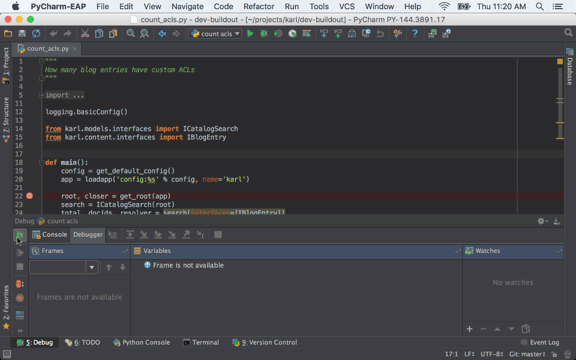
Task: Open the 6: TODO tool window
Action: 82,342
